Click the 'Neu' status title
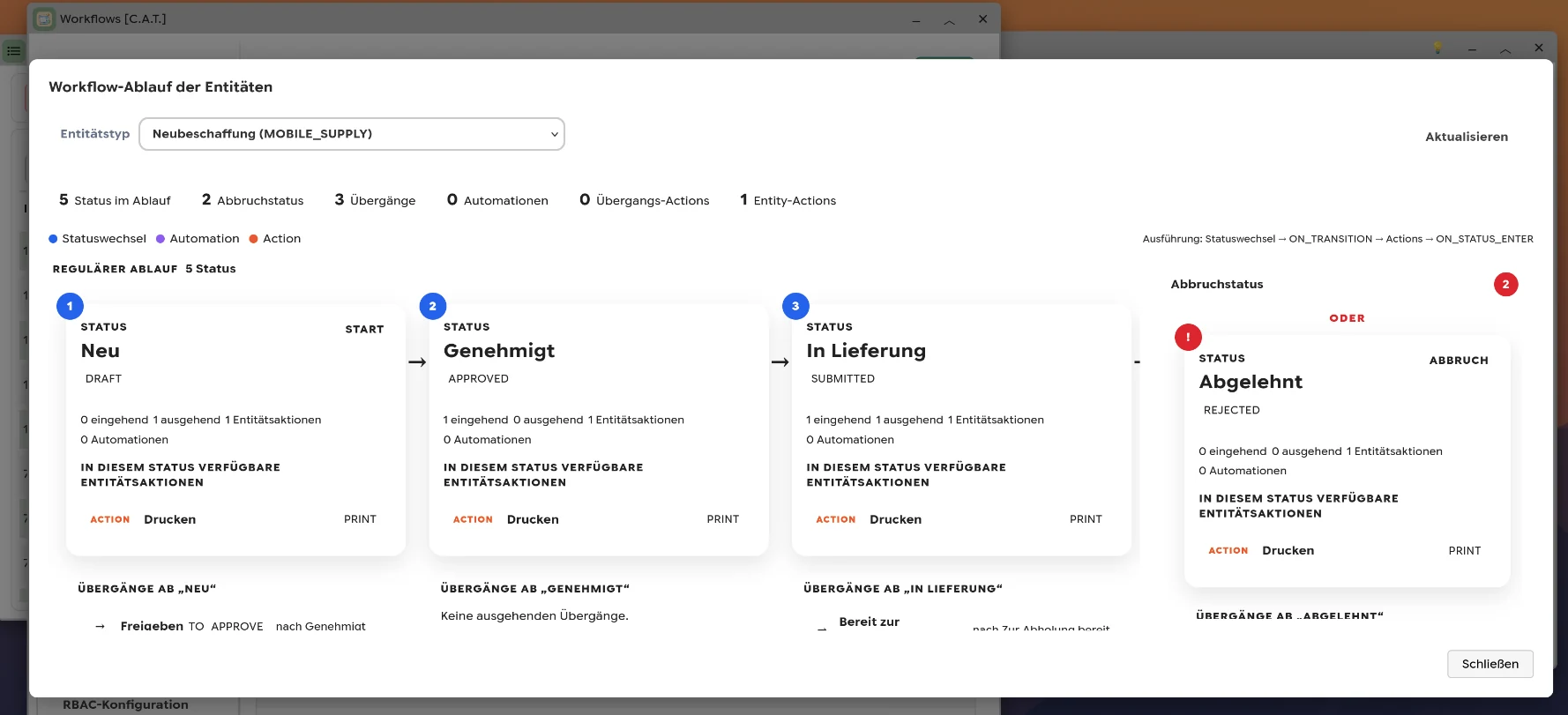1568x715 pixels. click(x=101, y=351)
